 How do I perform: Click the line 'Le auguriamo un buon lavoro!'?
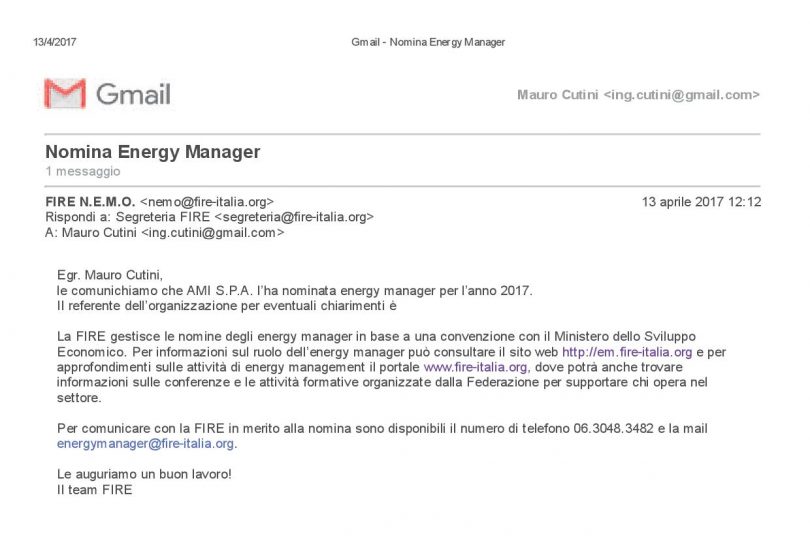(144, 474)
